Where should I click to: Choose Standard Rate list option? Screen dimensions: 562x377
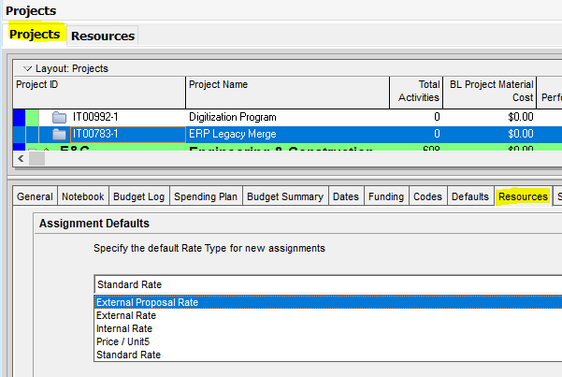tap(328, 354)
